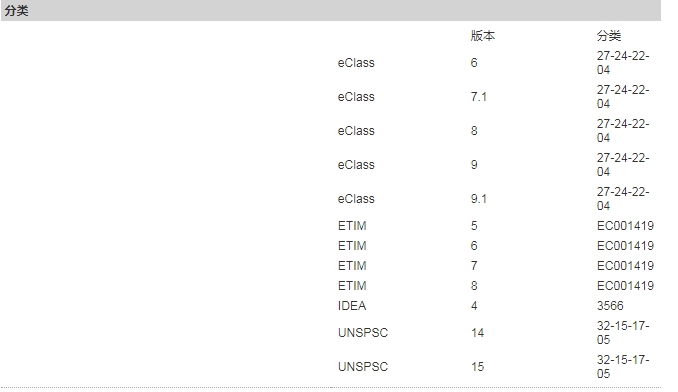The height and width of the screenshot is (392, 678).
Task: Click the eClass version 8 number
Action: 474,131
